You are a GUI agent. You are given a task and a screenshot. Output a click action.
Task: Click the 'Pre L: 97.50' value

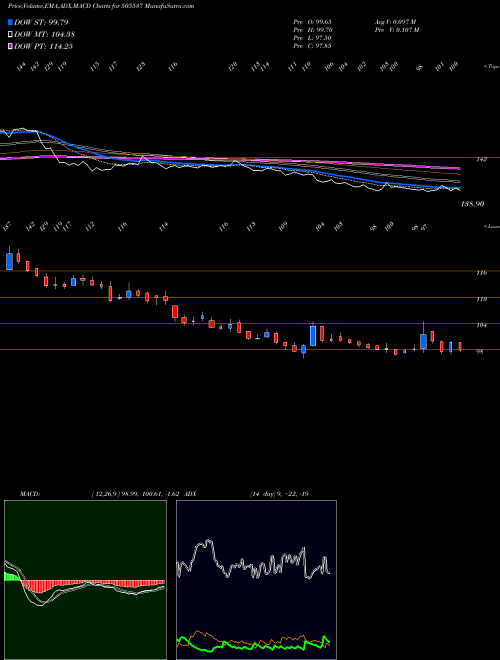(313, 38)
